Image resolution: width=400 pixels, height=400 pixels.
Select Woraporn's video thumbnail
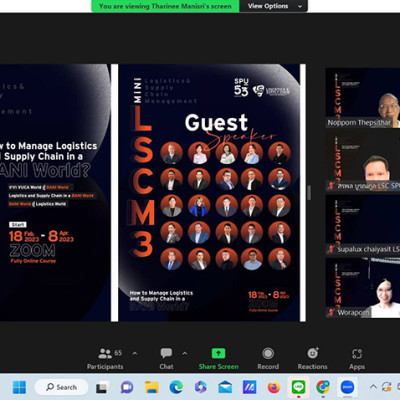coord(363,288)
